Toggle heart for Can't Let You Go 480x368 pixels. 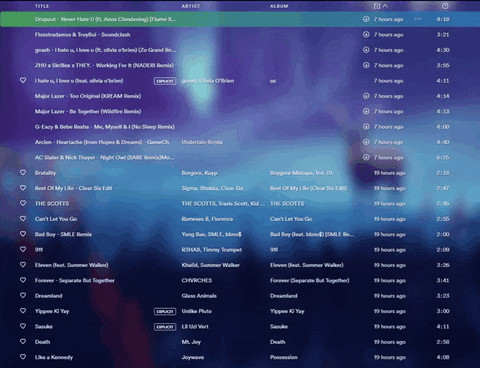coord(23,219)
